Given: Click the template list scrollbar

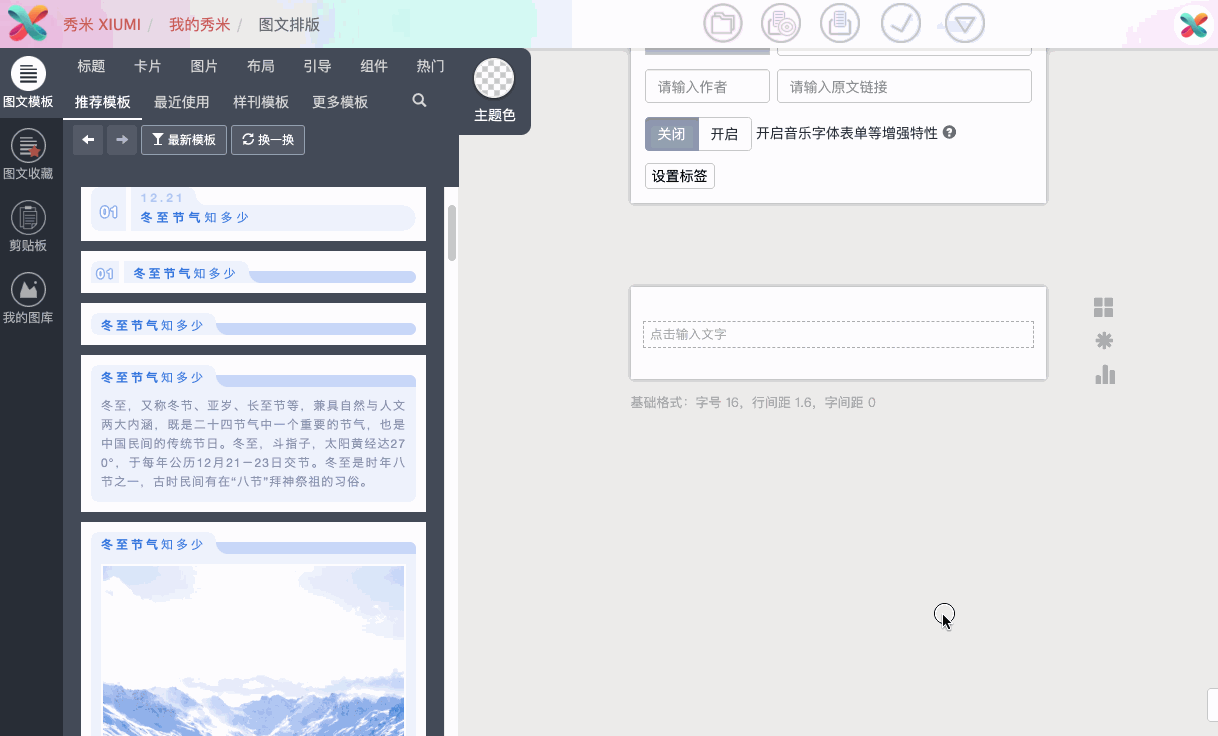Looking at the screenshot, I should [452, 232].
